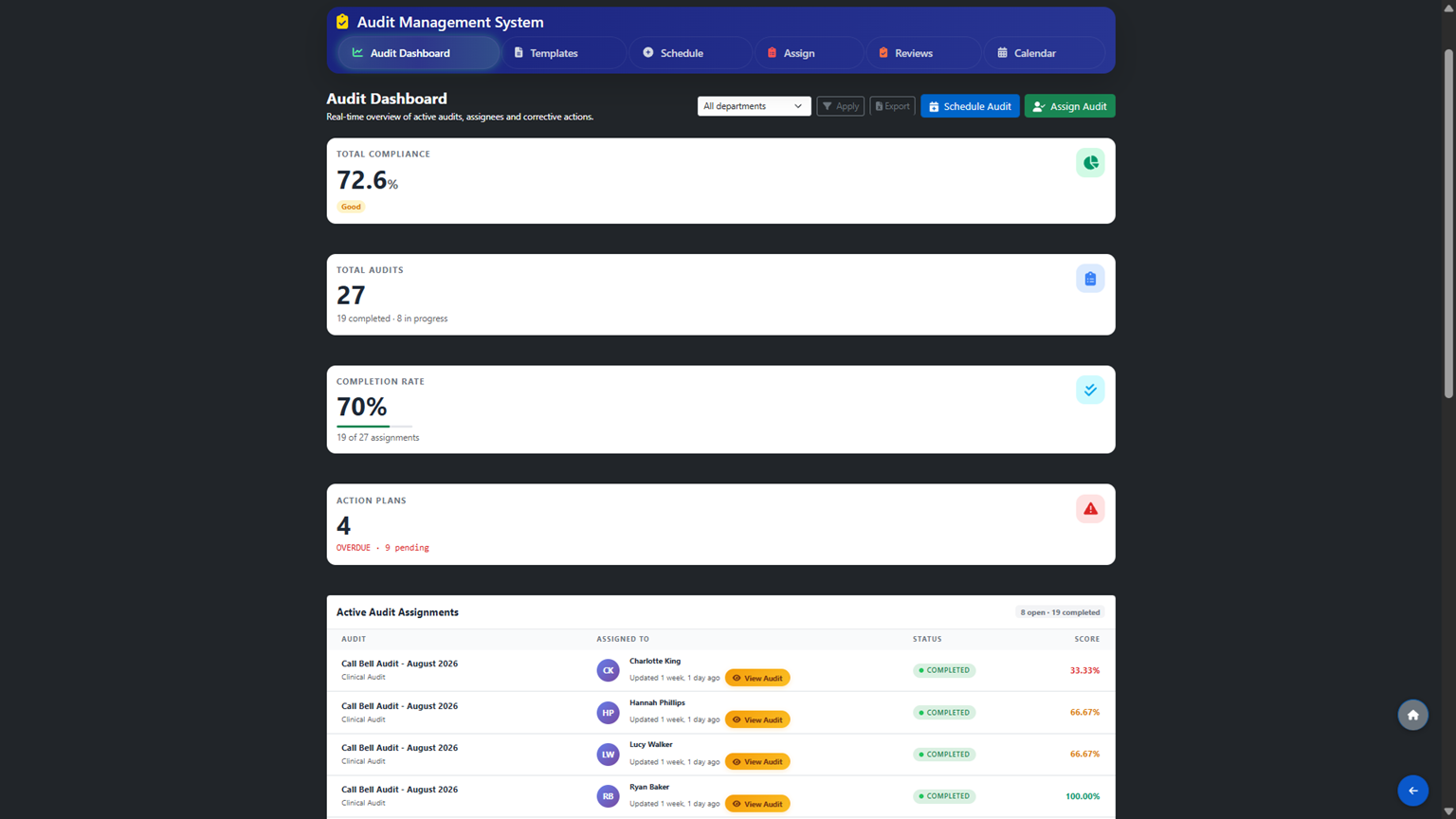This screenshot has height=819, width=1456.
Task: Click the Assign Audit button
Action: (1069, 106)
